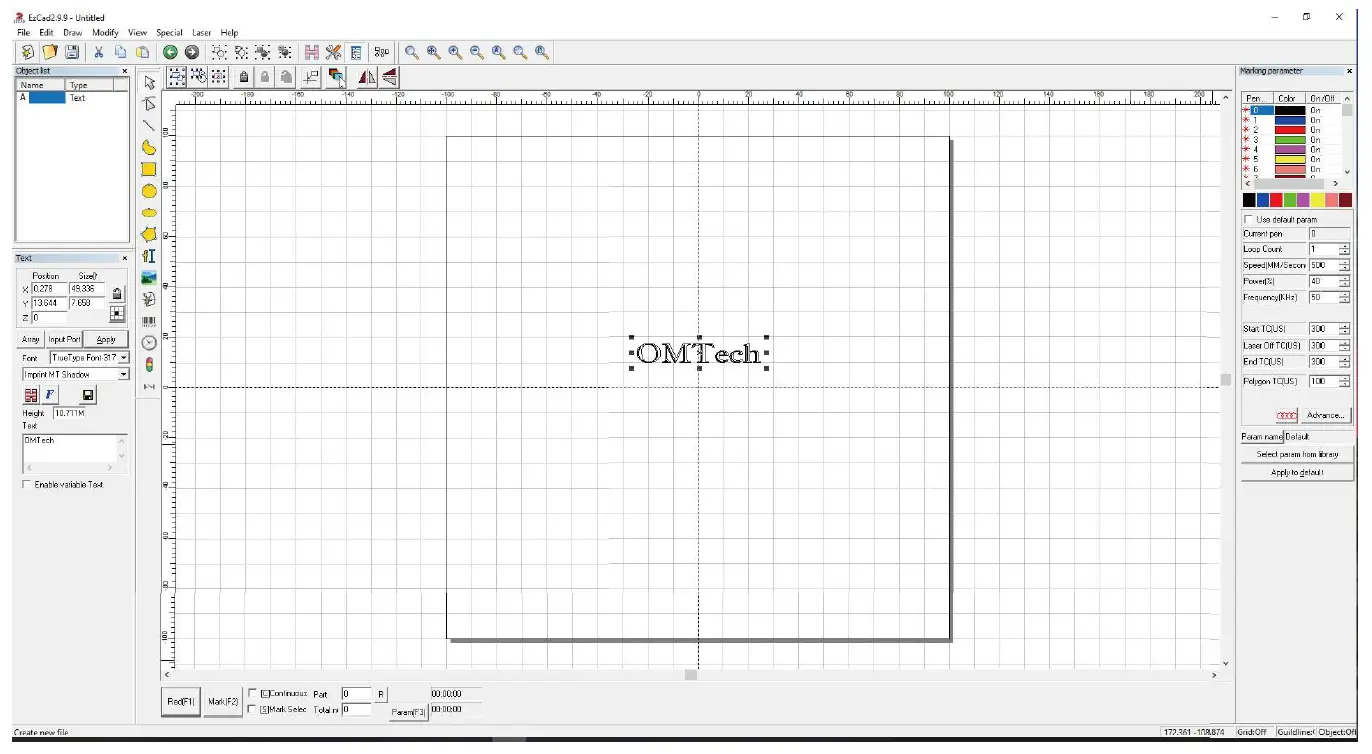Click Select param from library button
The height and width of the screenshot is (754, 1372).
click(1297, 454)
